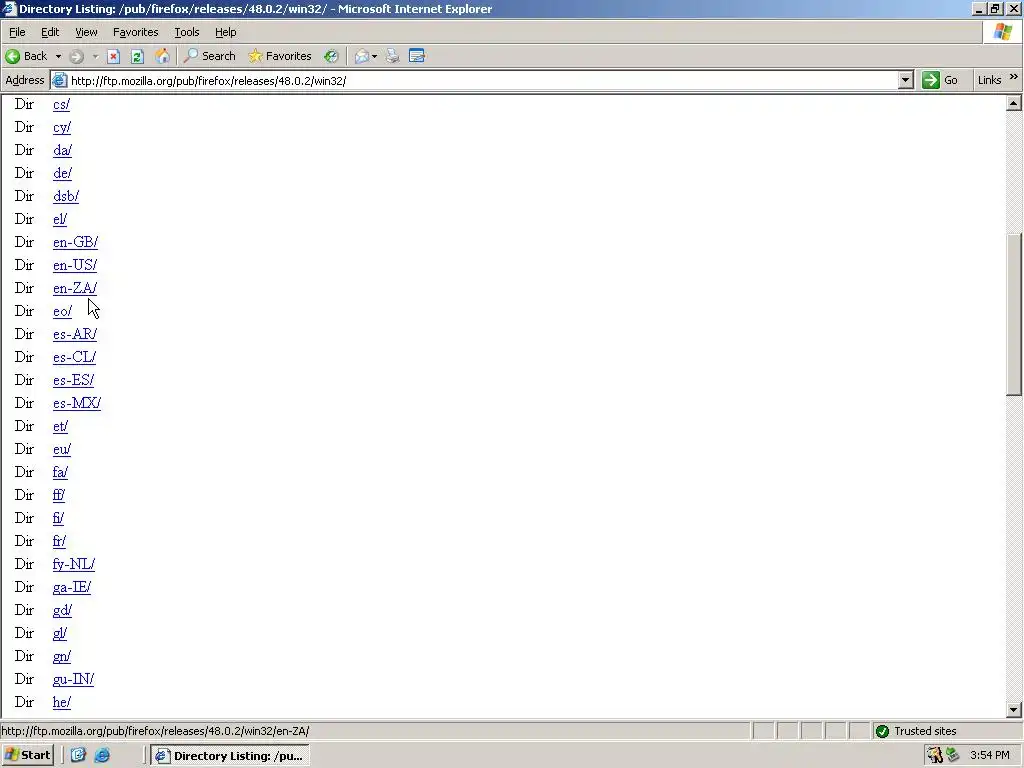Click the vertical scrollbar thumb
1024x768 pixels.
click(1013, 314)
